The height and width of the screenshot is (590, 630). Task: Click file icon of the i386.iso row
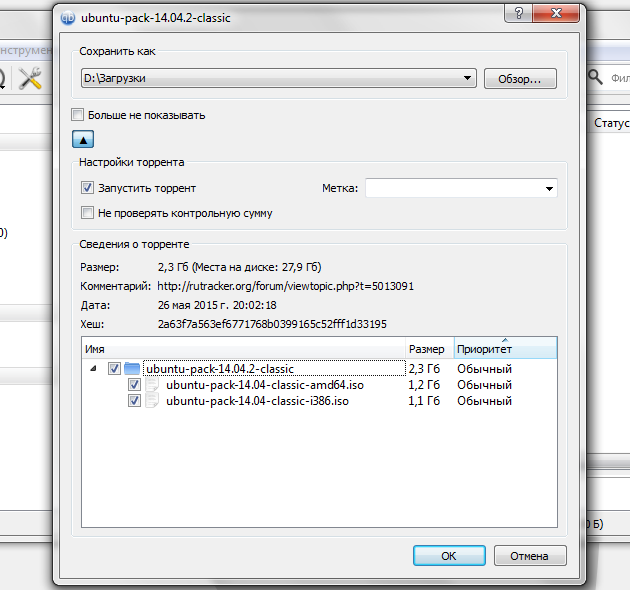click(152, 401)
